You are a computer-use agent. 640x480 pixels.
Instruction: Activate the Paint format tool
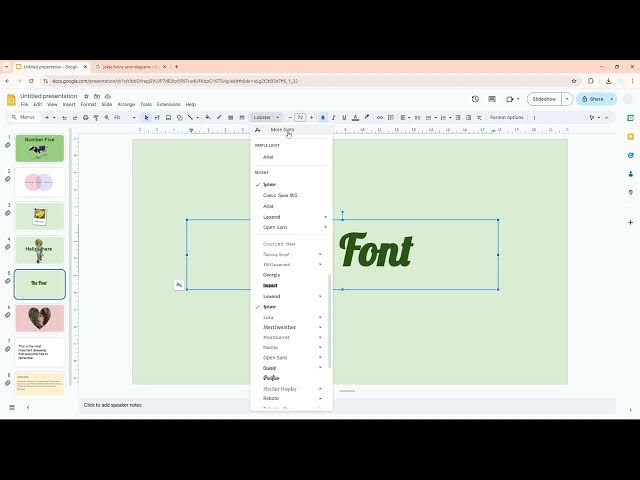[x=96, y=118]
